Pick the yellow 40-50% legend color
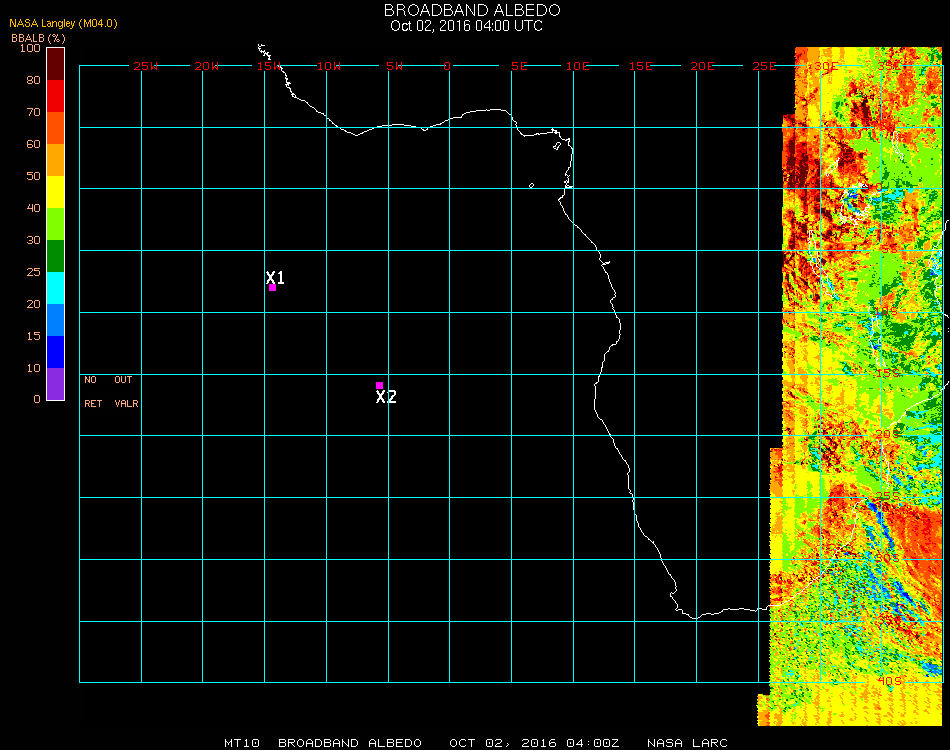 coord(55,192)
